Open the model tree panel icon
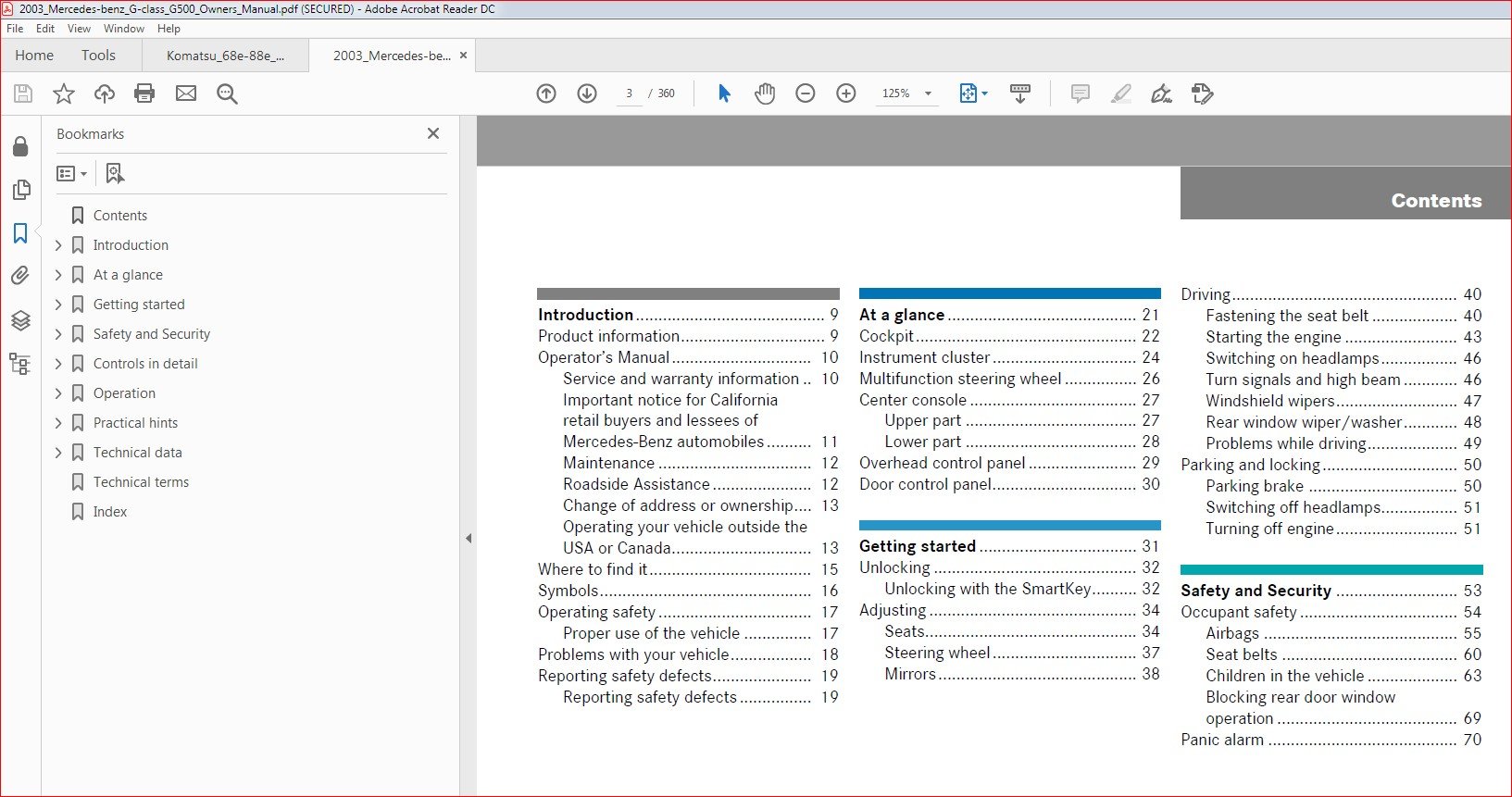Viewport: 1512px width, 797px height. tap(20, 364)
